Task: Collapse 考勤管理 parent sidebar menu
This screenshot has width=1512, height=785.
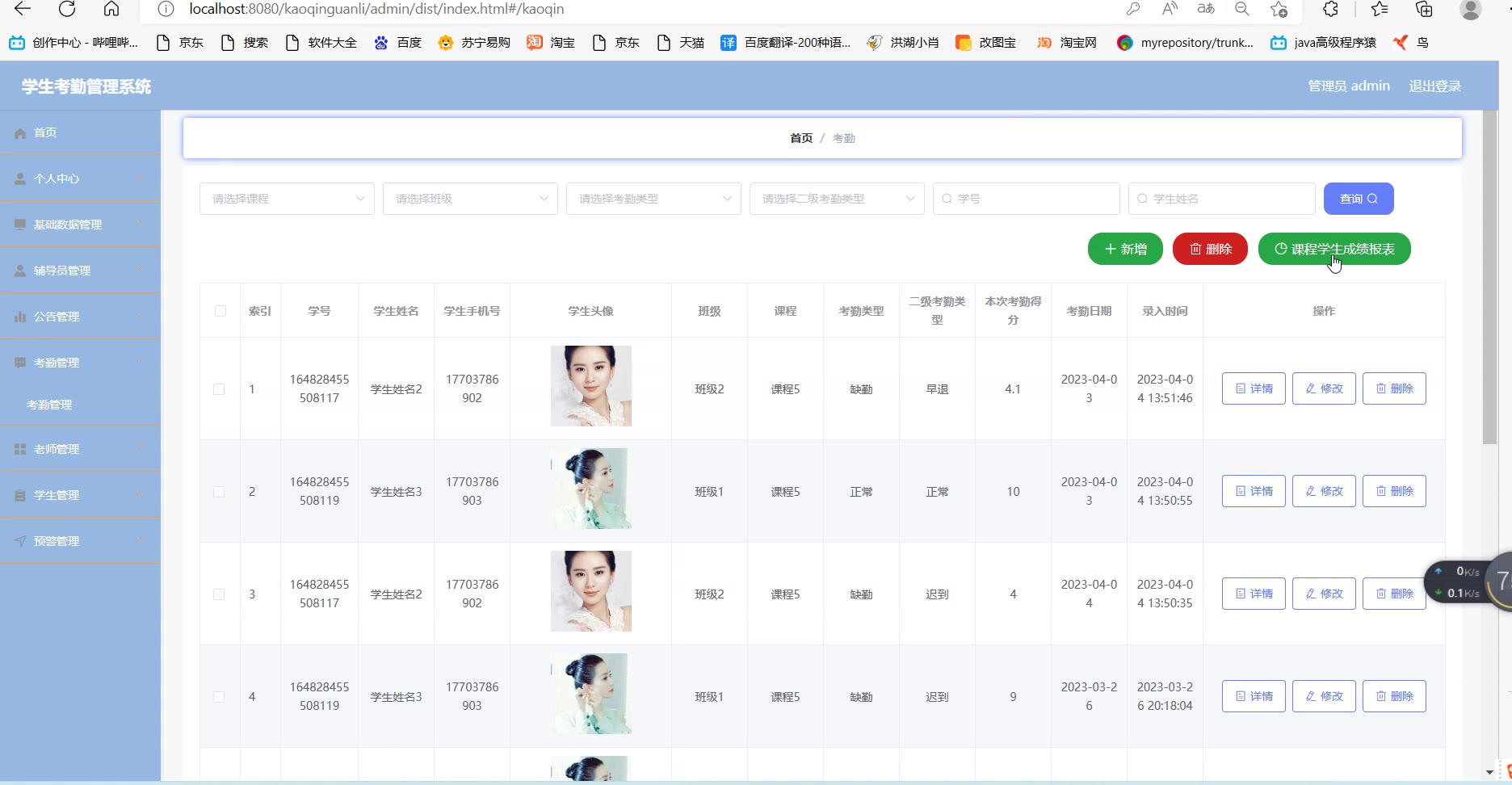Action: (x=80, y=363)
